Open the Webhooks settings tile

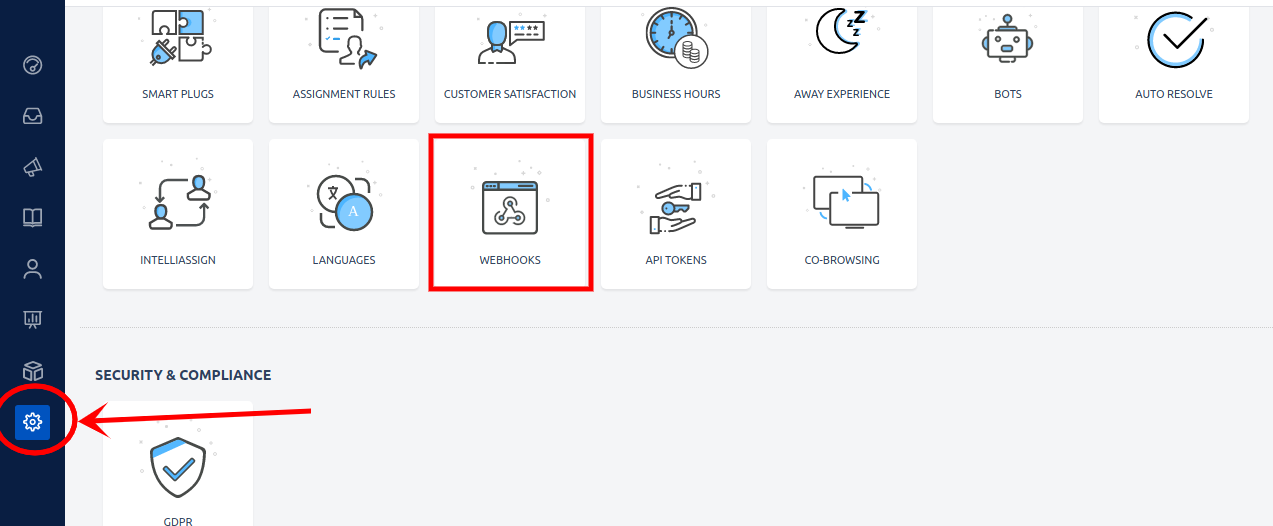tap(510, 213)
